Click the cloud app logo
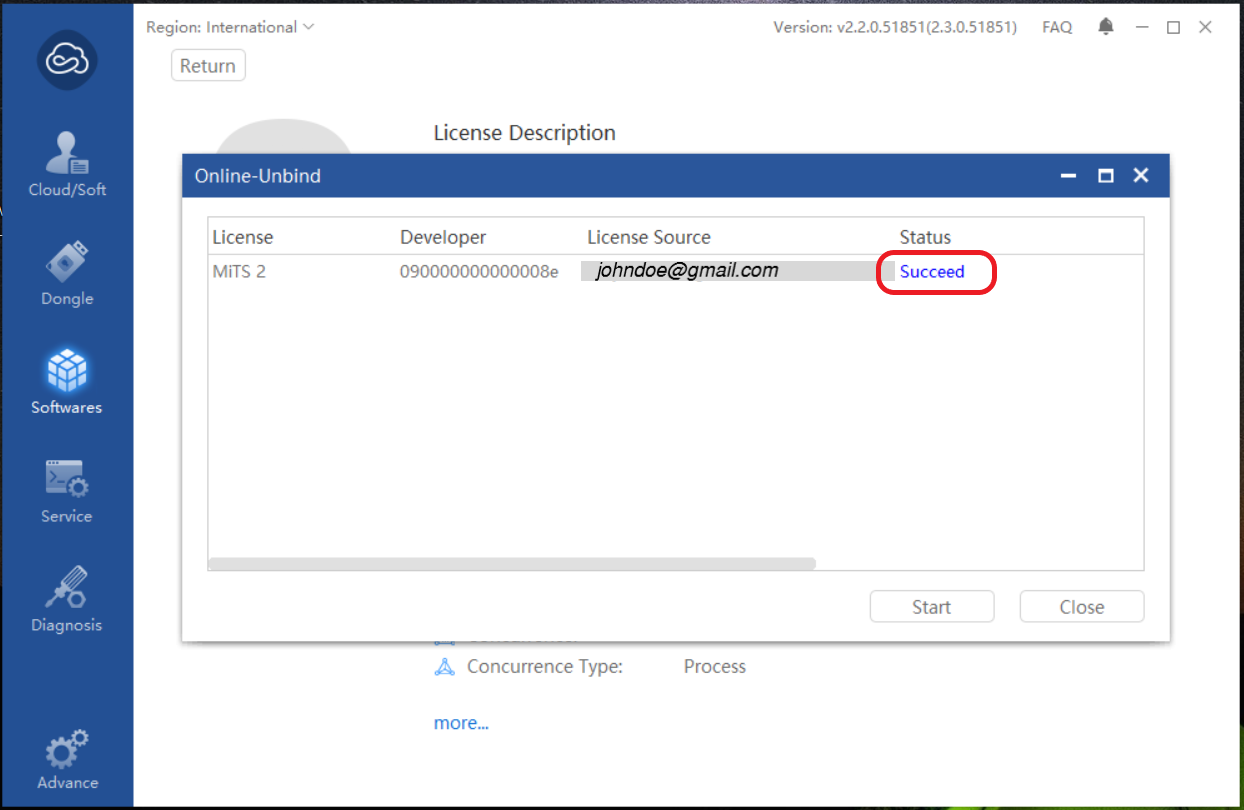 pos(66,61)
